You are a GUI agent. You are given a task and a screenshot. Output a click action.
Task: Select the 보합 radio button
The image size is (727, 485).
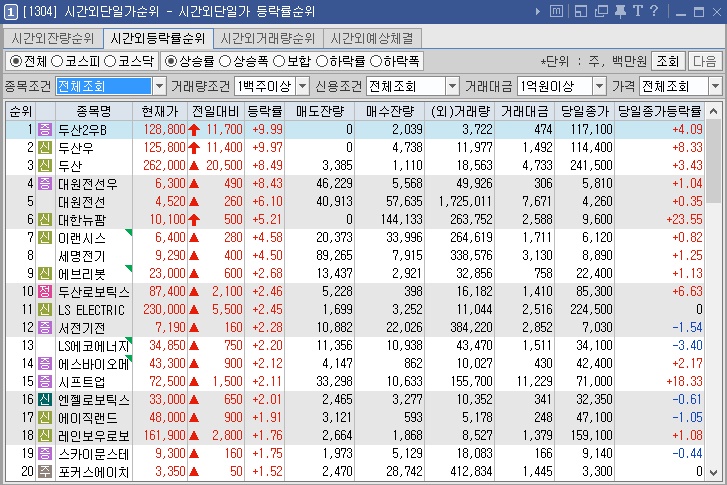pos(279,61)
